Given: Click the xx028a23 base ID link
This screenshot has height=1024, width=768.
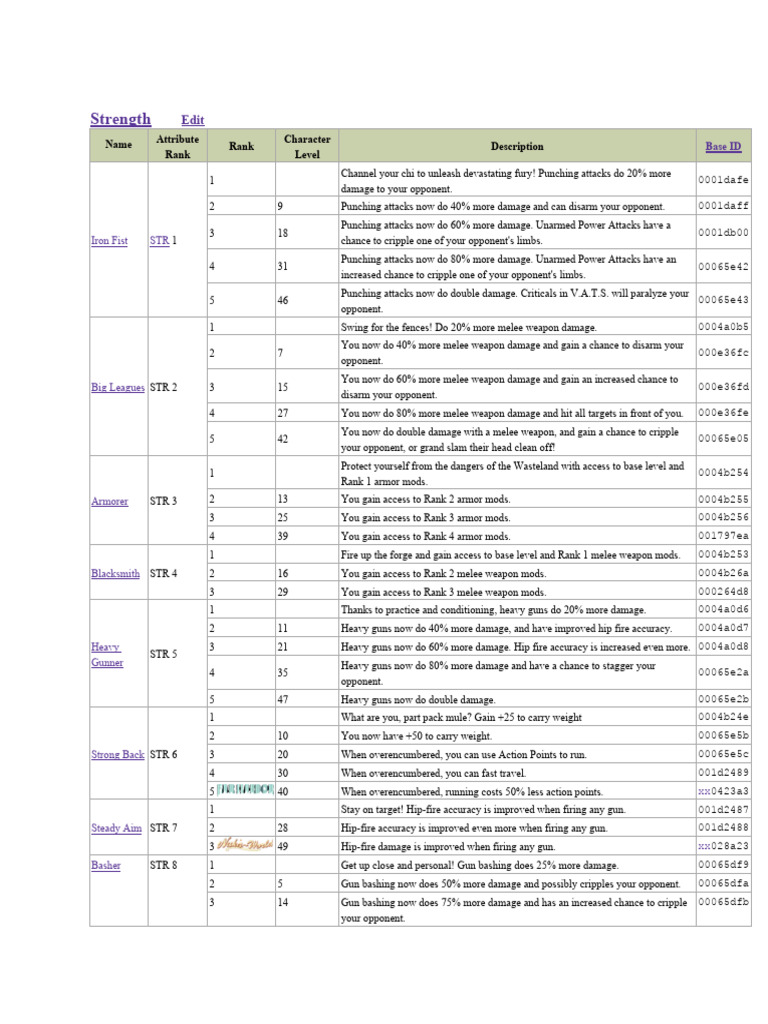Looking at the screenshot, I should pyautogui.click(x=724, y=846).
